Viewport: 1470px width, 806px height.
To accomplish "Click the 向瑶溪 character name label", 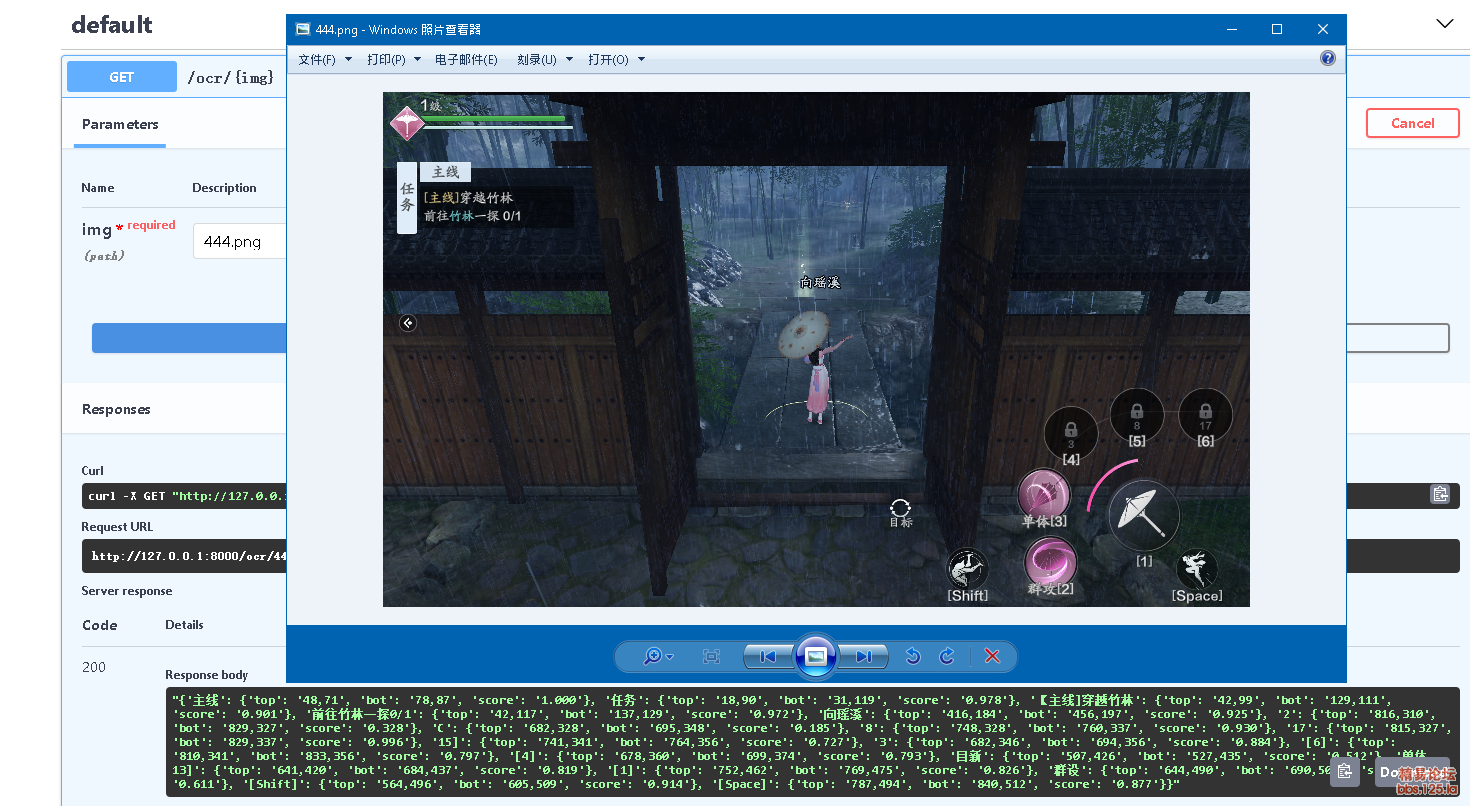I will pyautogui.click(x=820, y=283).
